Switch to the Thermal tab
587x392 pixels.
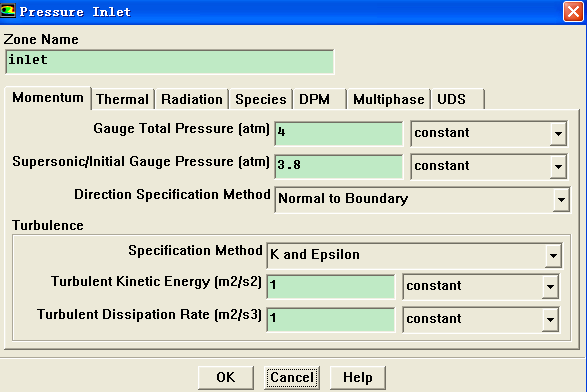[x=123, y=99]
